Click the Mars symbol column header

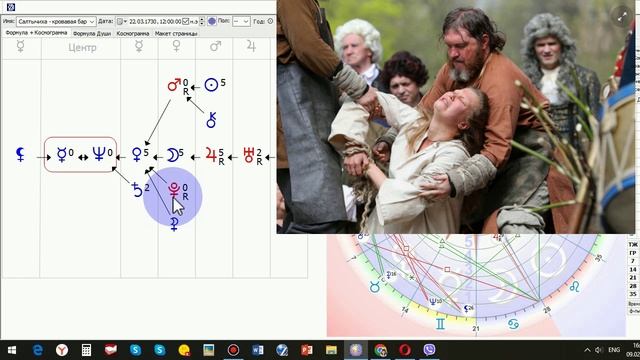tap(215, 47)
